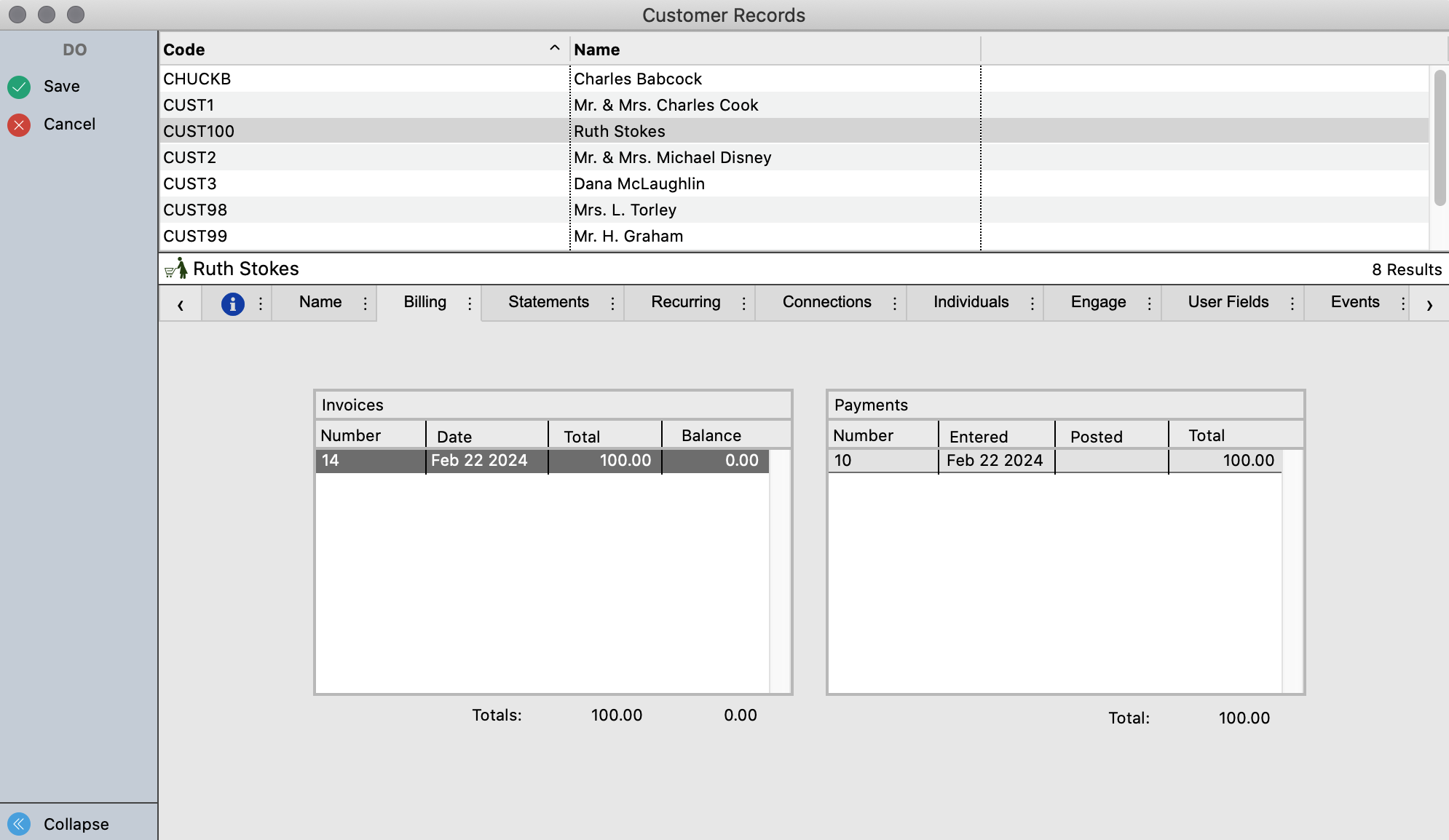
Task: Click the red Cancel X icon
Action: [19, 124]
